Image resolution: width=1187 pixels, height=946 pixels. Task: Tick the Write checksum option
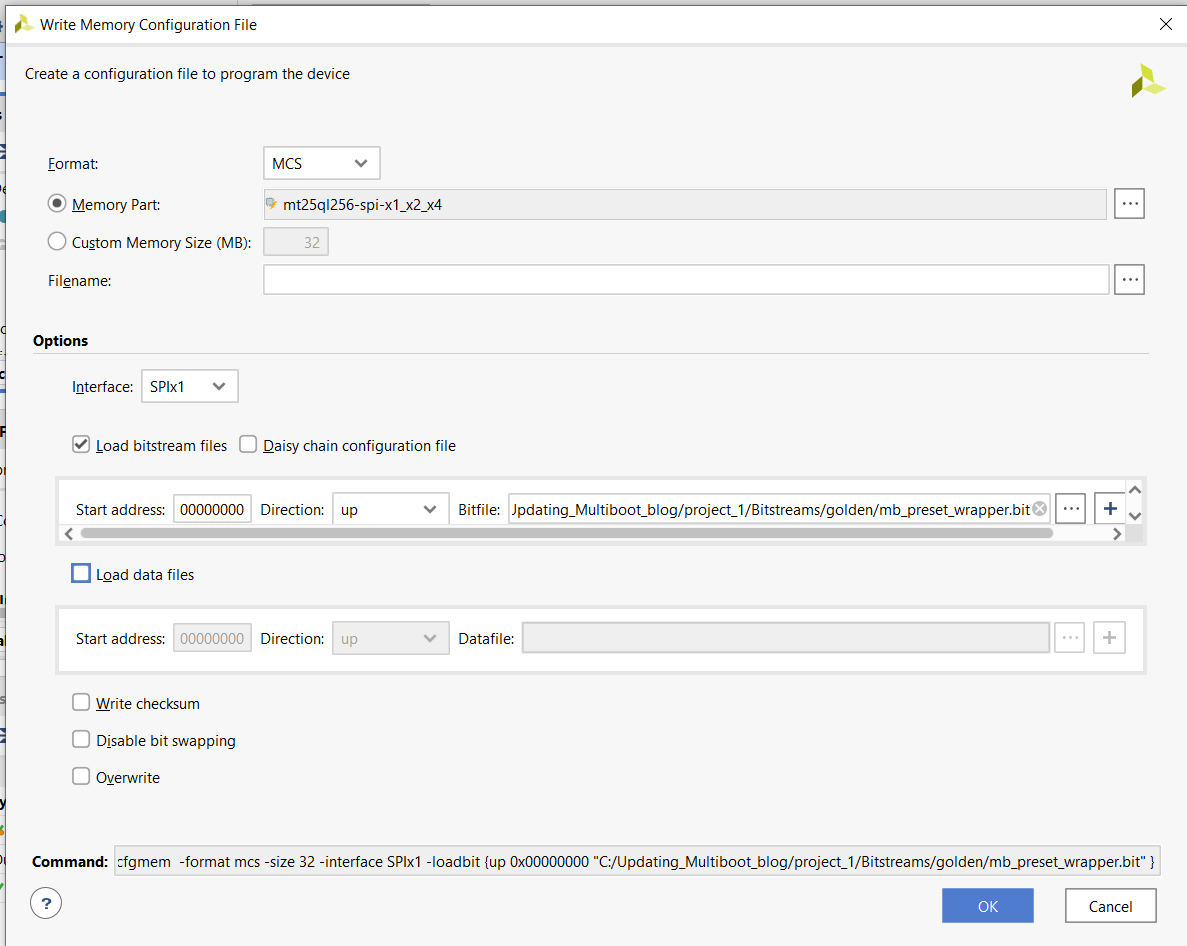click(81, 703)
